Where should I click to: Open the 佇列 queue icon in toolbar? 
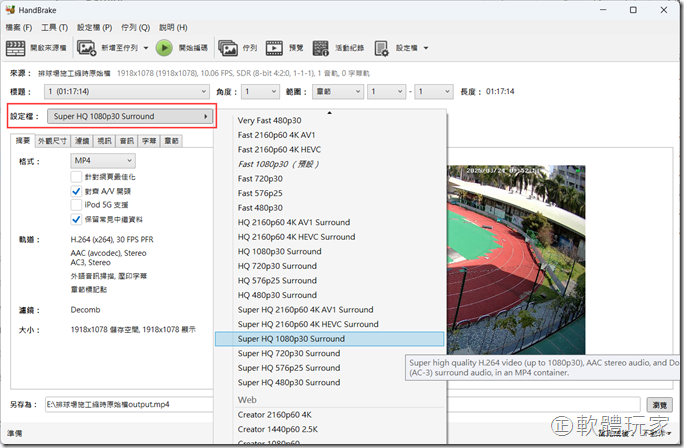tap(228, 48)
